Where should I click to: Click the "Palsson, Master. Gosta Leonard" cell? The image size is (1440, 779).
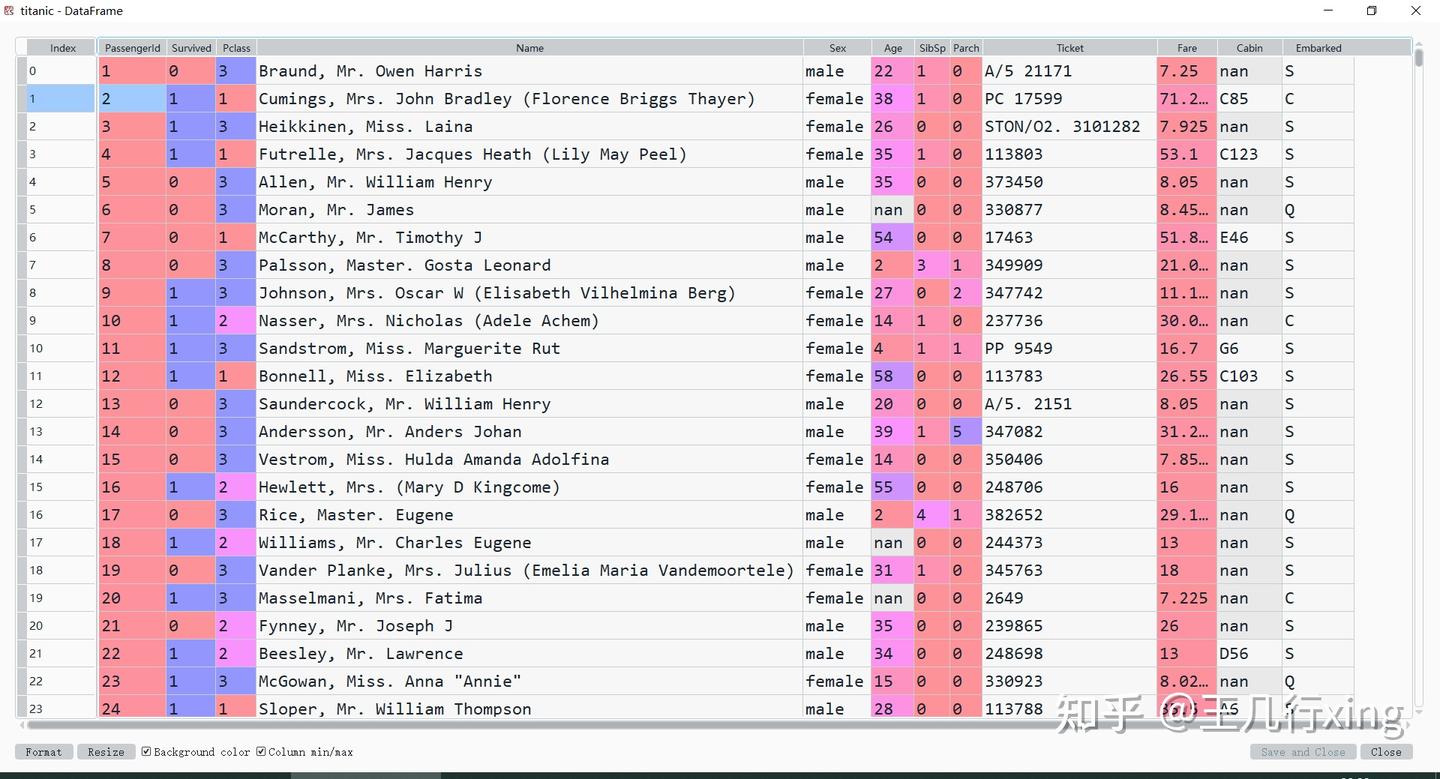[530, 265]
